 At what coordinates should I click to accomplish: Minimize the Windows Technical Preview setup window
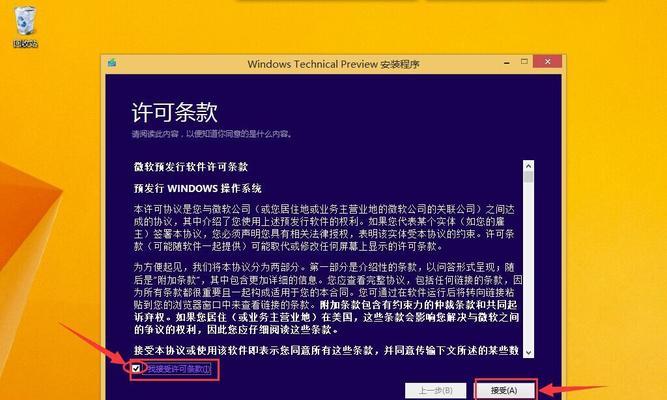pos(507,63)
